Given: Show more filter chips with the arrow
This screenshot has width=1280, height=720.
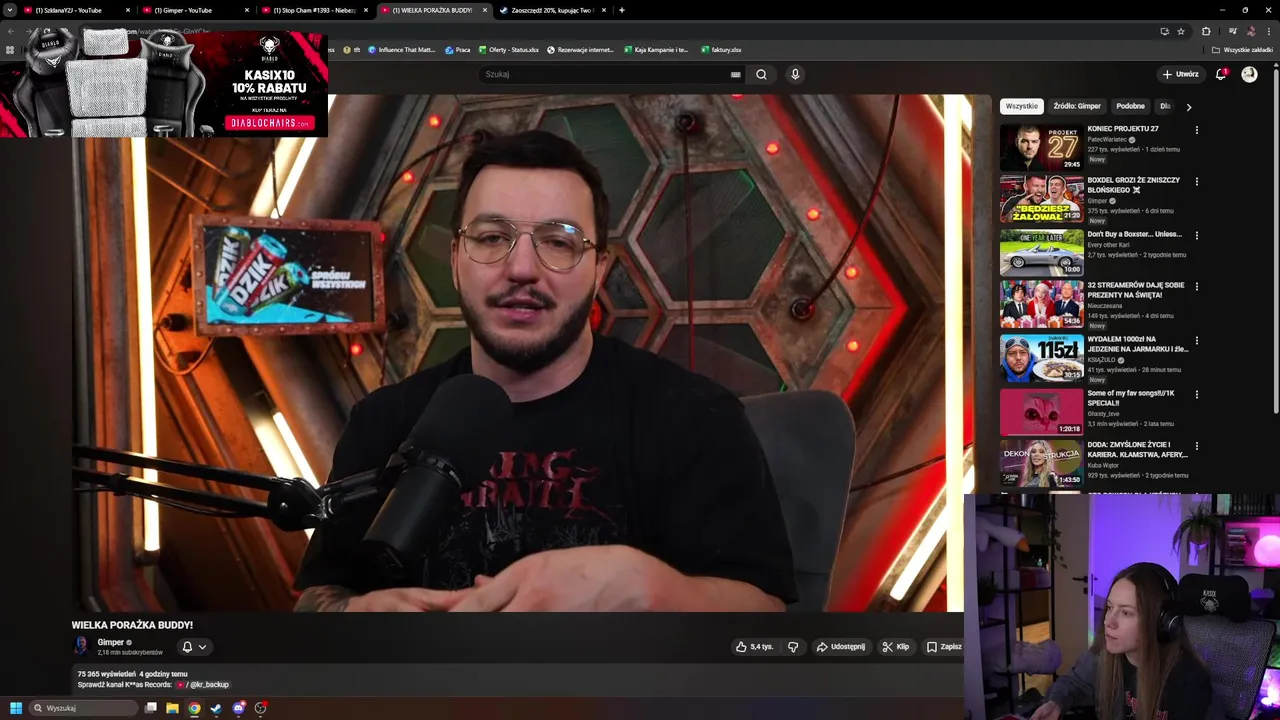Looking at the screenshot, I should click(1188, 106).
